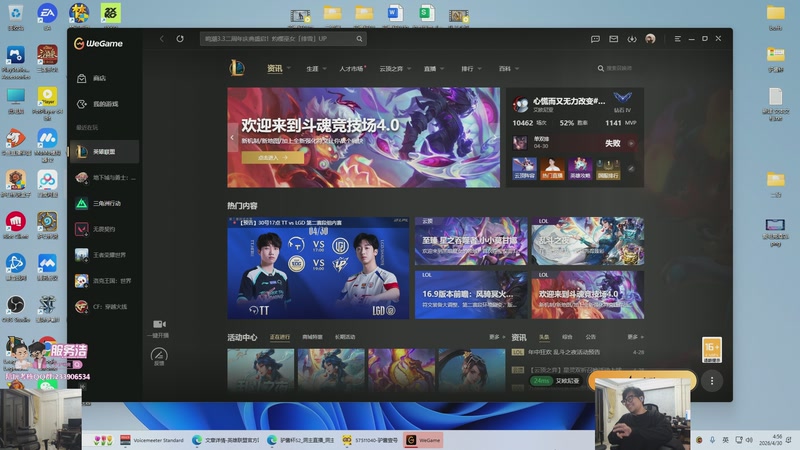
Task: Click the refresh page icon in WeGame
Action: [x=180, y=39]
